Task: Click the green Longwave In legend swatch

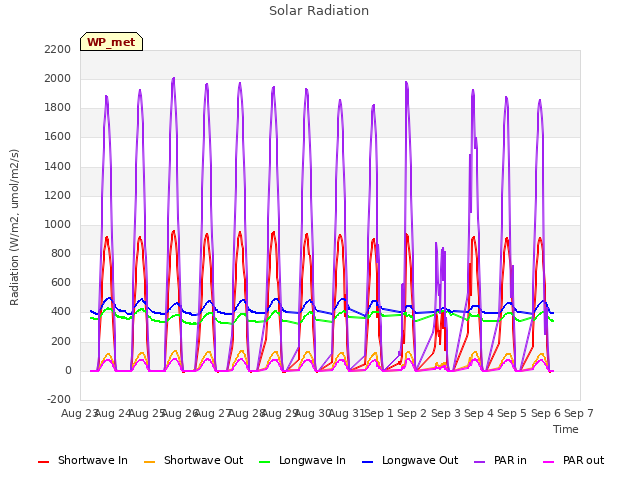Action: [x=265, y=462]
